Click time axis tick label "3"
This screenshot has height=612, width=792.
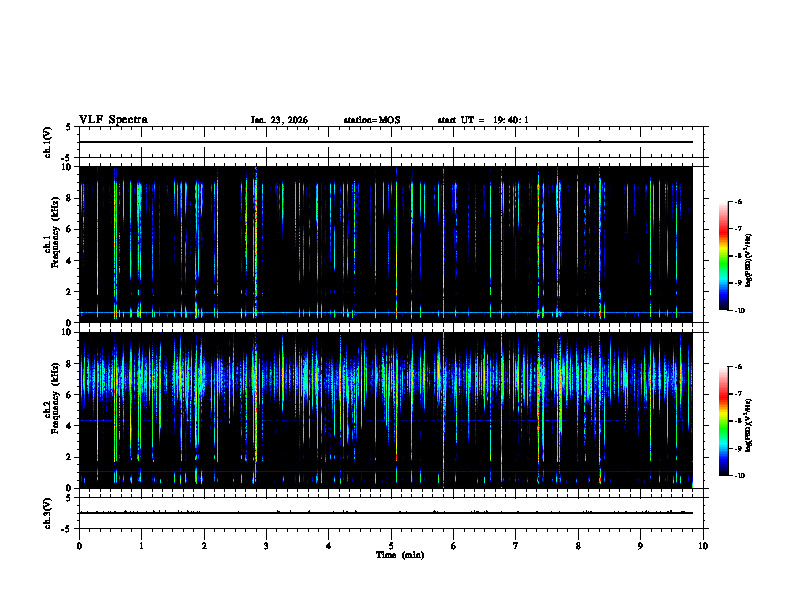(x=266, y=546)
